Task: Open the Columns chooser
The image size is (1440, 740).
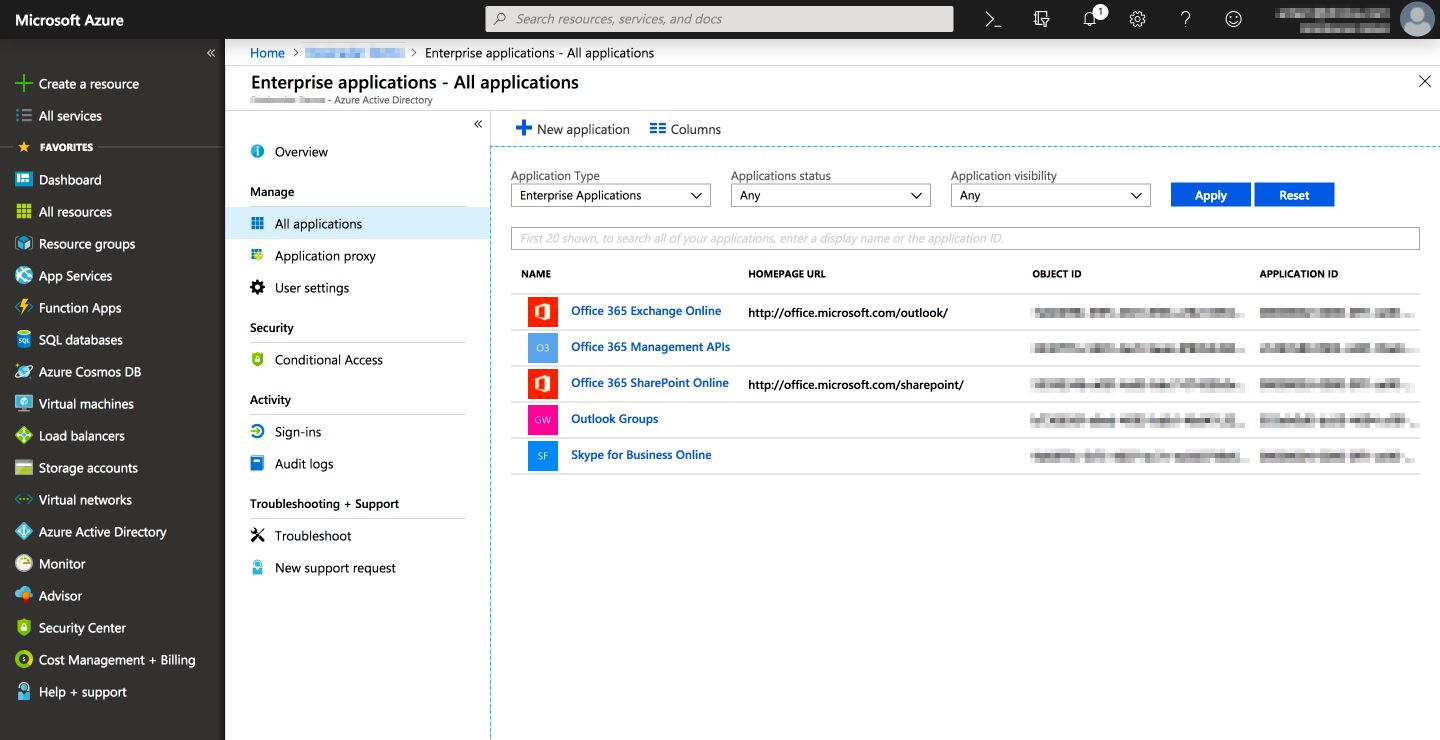Action: click(x=685, y=129)
